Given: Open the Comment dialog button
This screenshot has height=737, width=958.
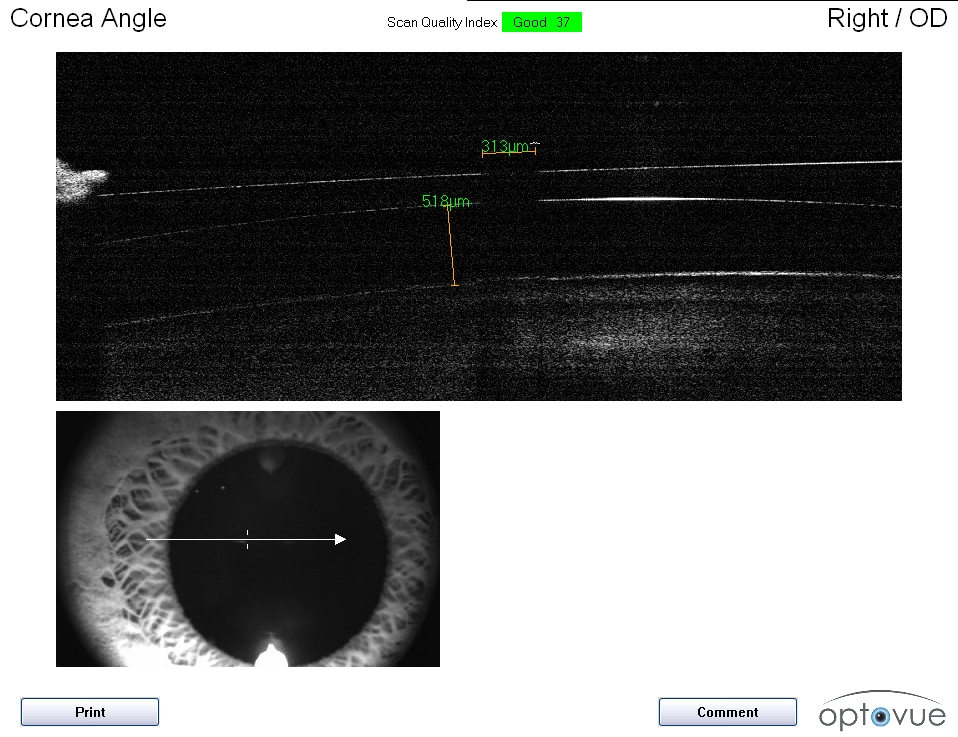Looking at the screenshot, I should click(727, 712).
